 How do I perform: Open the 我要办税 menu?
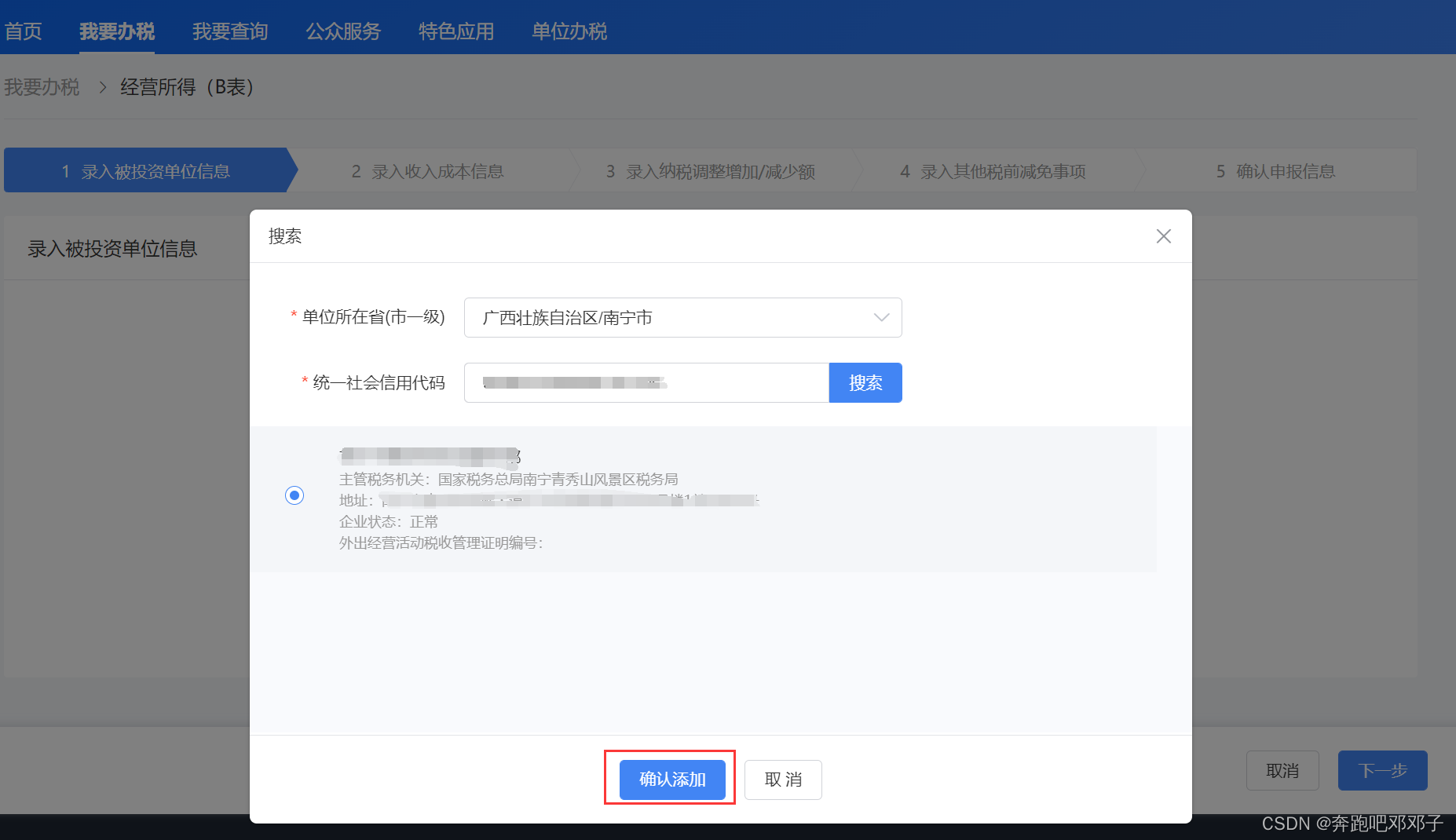click(x=117, y=31)
